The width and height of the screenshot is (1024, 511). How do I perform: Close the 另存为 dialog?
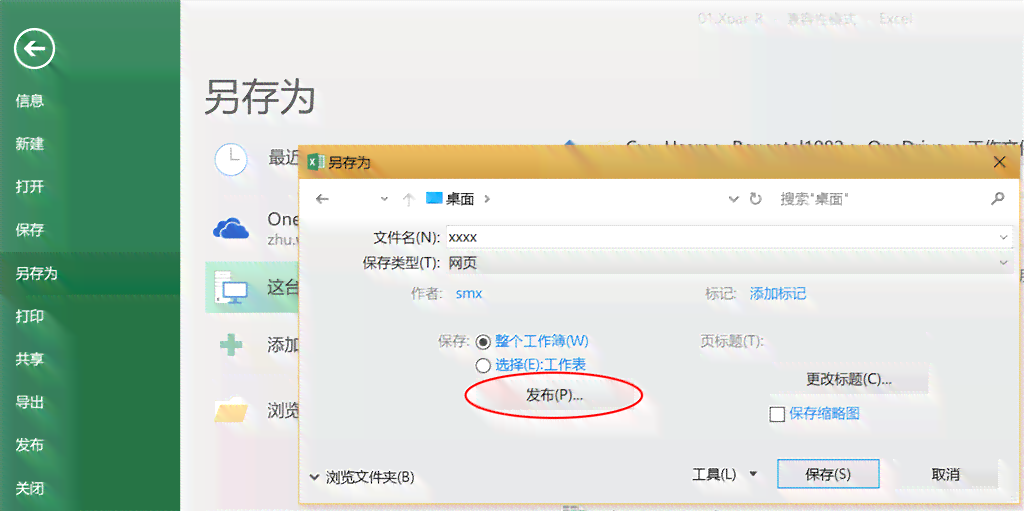999,162
